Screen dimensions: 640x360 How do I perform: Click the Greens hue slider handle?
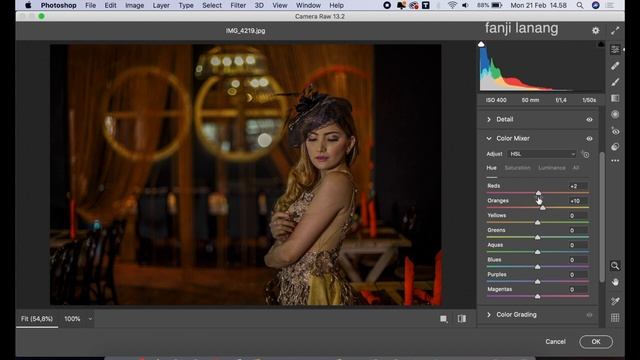(538, 237)
